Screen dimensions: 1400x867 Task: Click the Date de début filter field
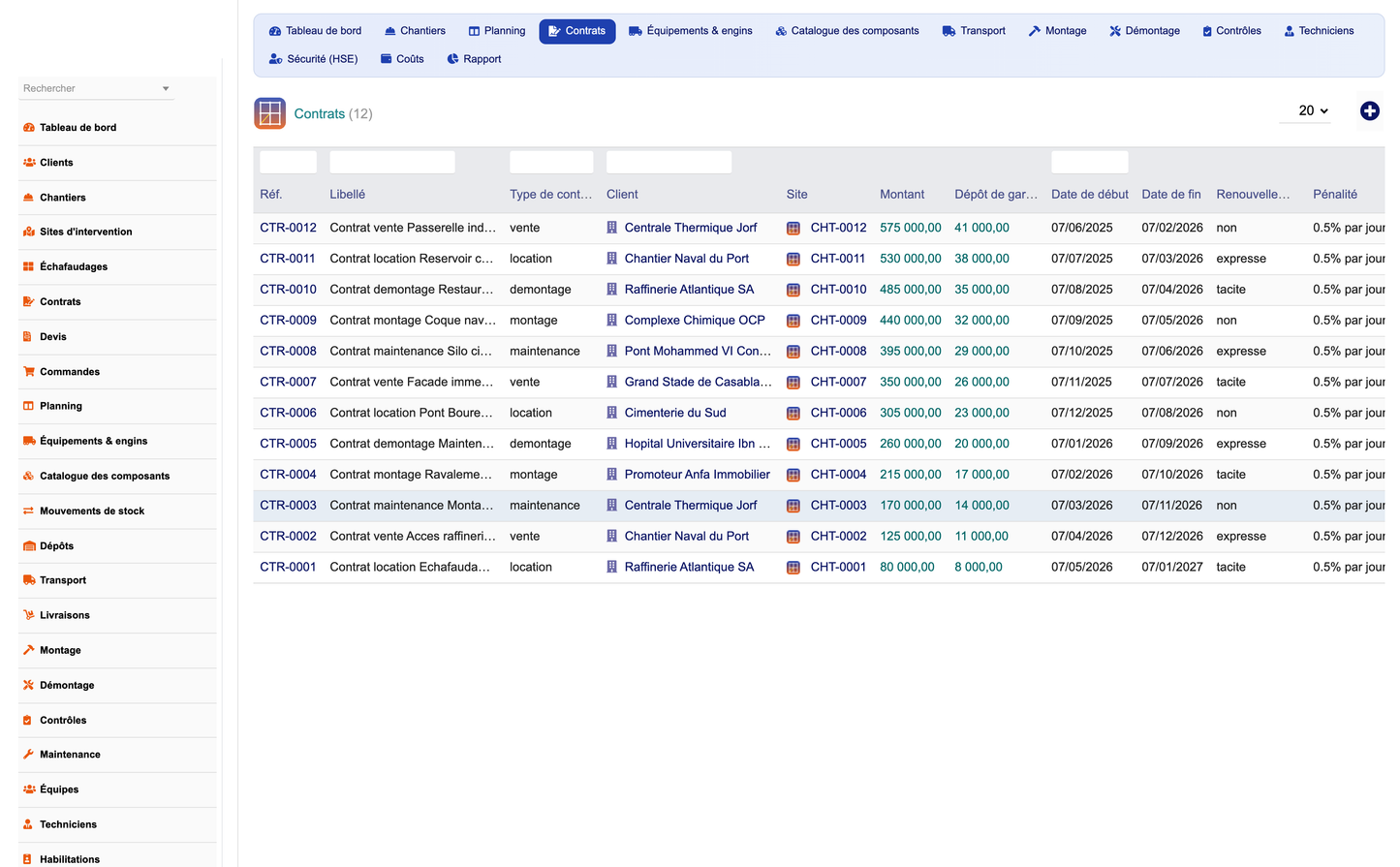point(1090,162)
